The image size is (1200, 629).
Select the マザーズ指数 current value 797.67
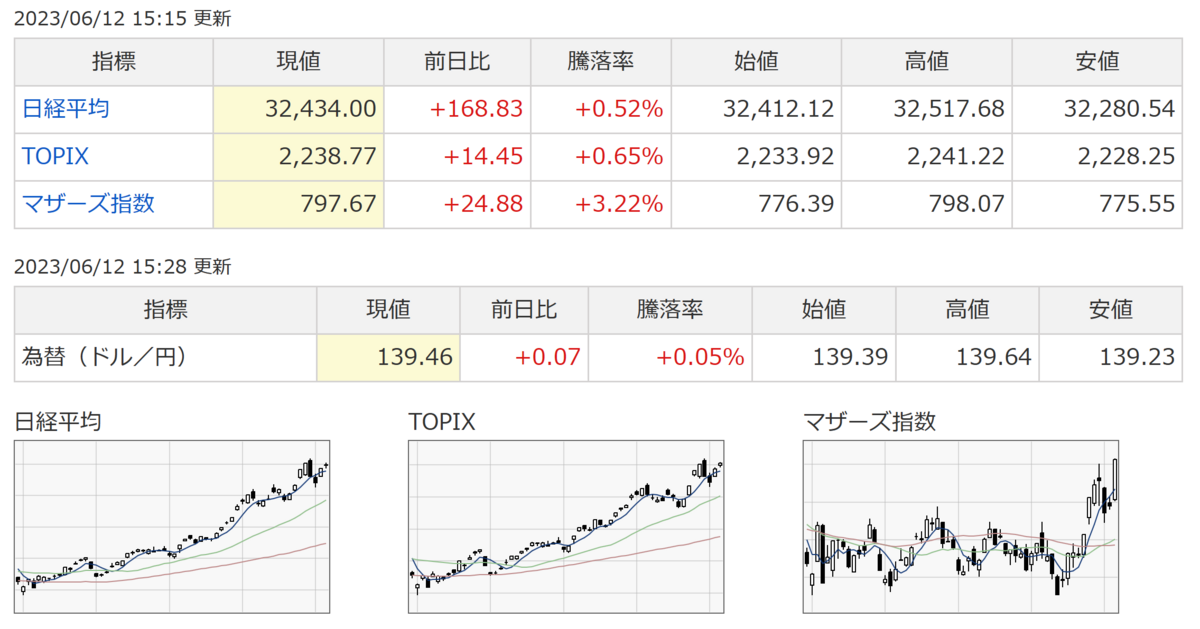pyautogui.click(x=339, y=204)
